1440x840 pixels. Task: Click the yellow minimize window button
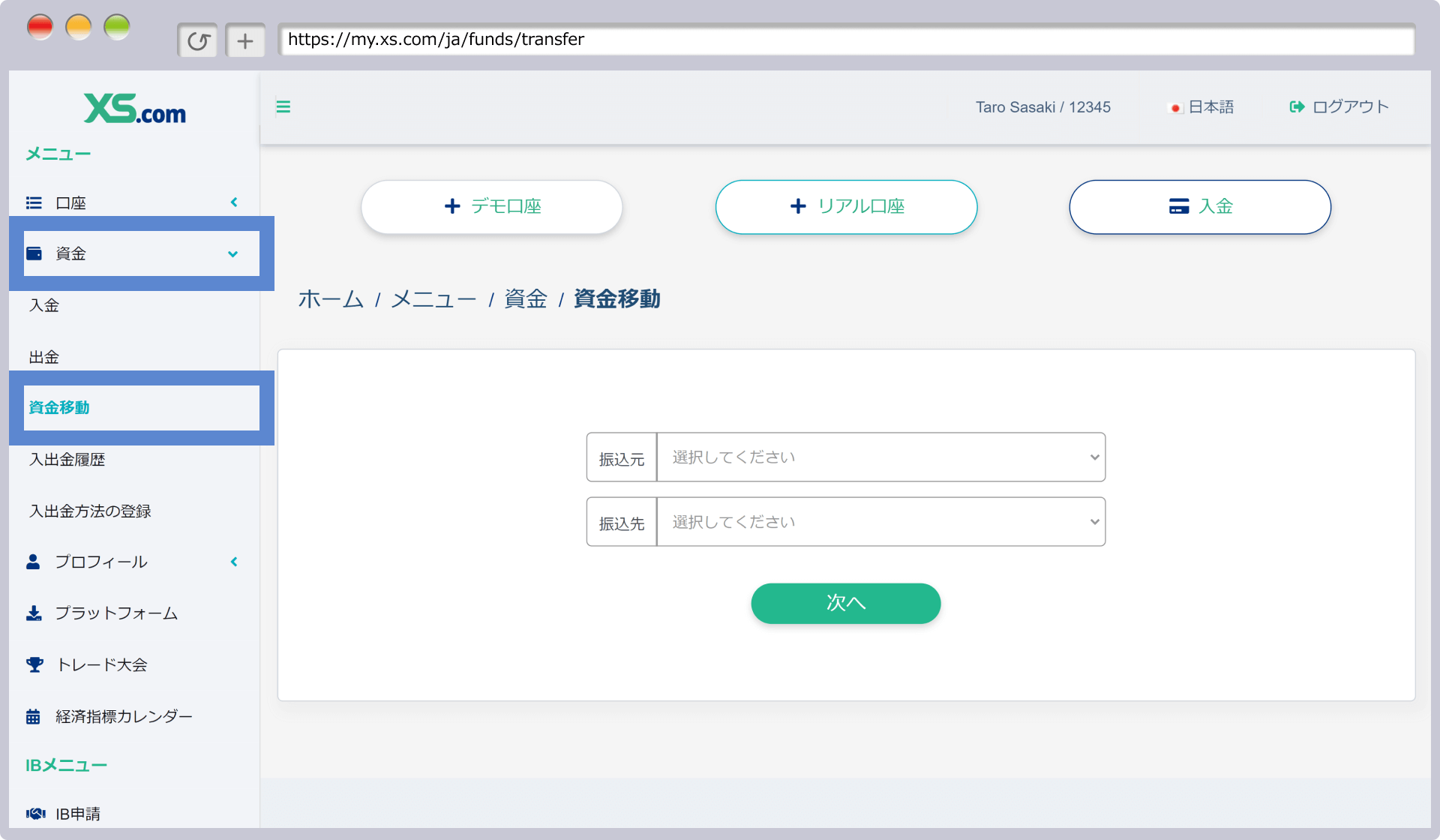point(79,27)
